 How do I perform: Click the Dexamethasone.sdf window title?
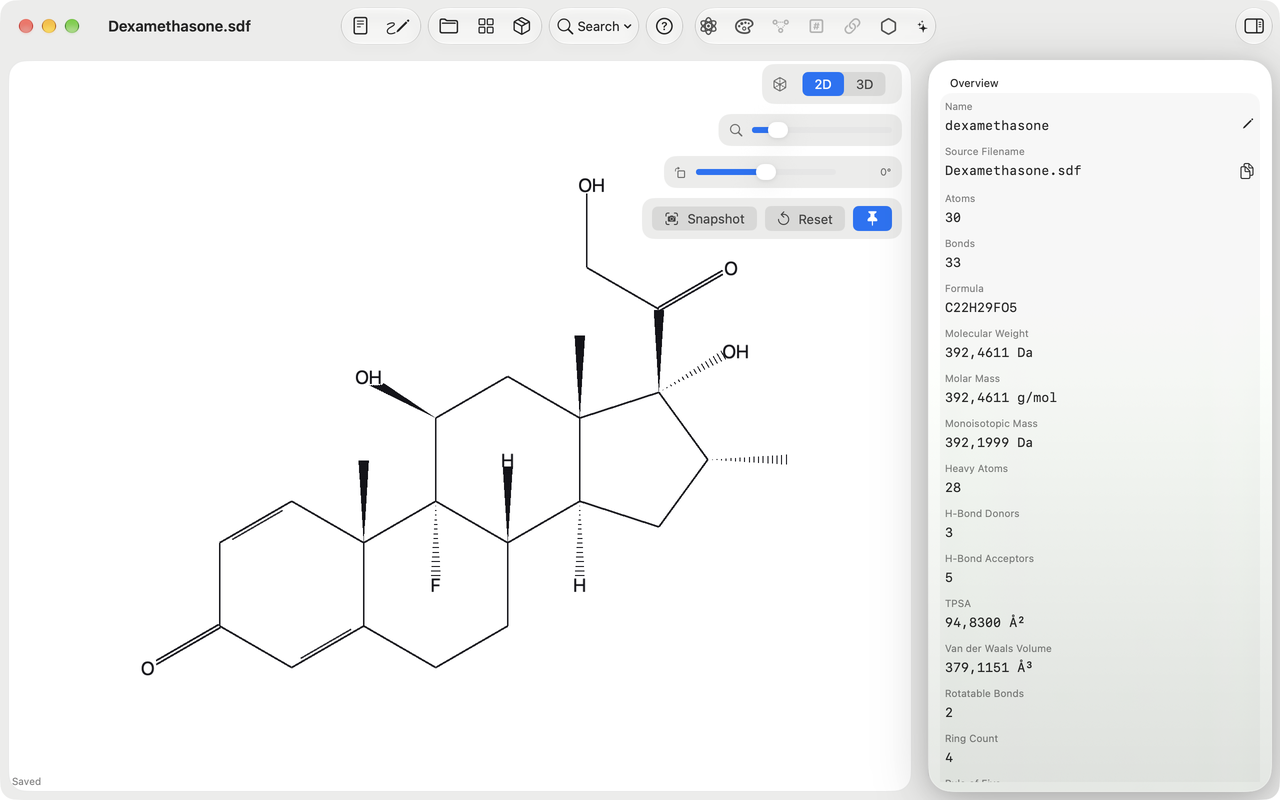point(179,26)
